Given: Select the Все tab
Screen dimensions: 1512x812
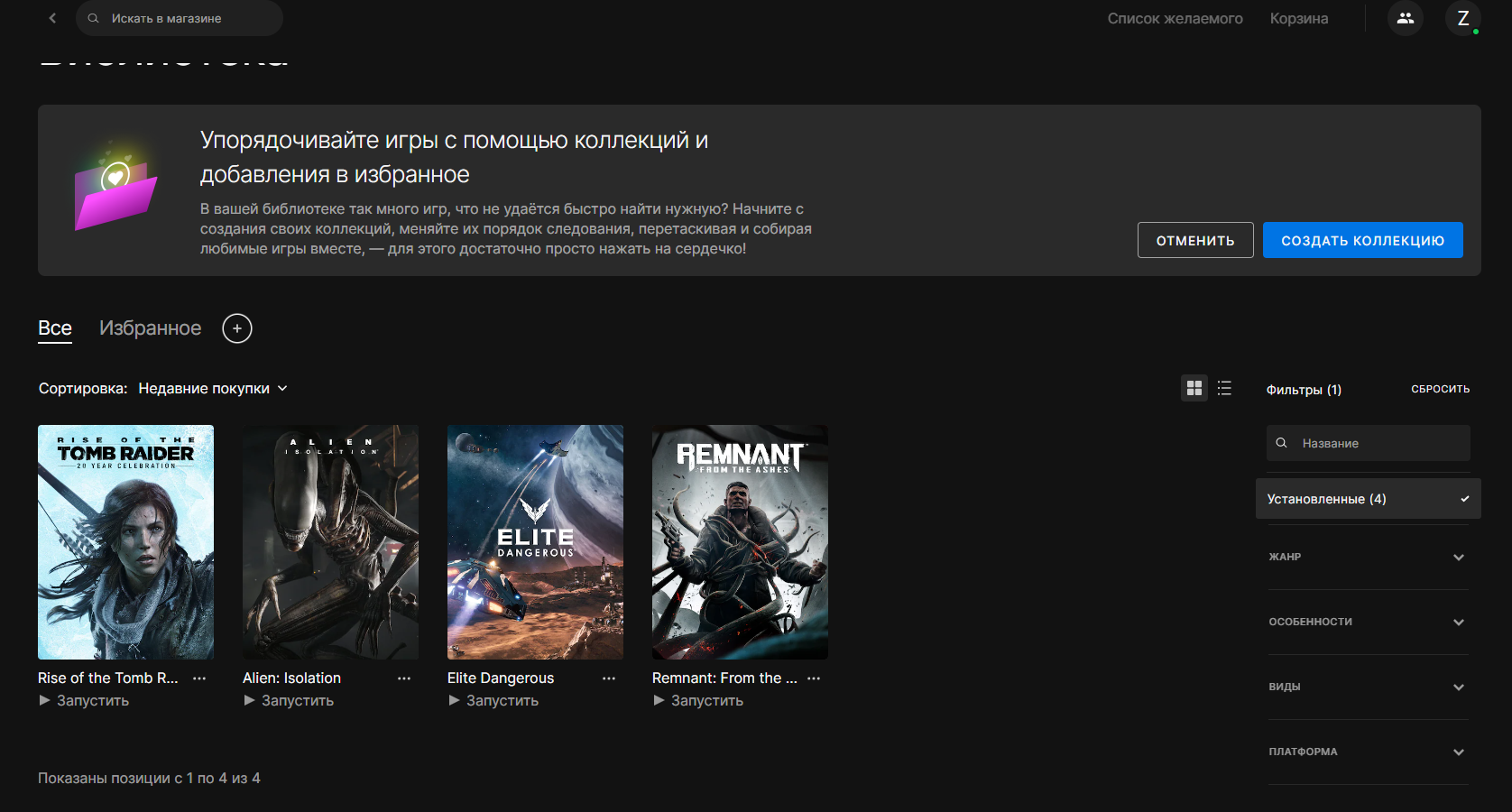Looking at the screenshot, I should pyautogui.click(x=55, y=328).
